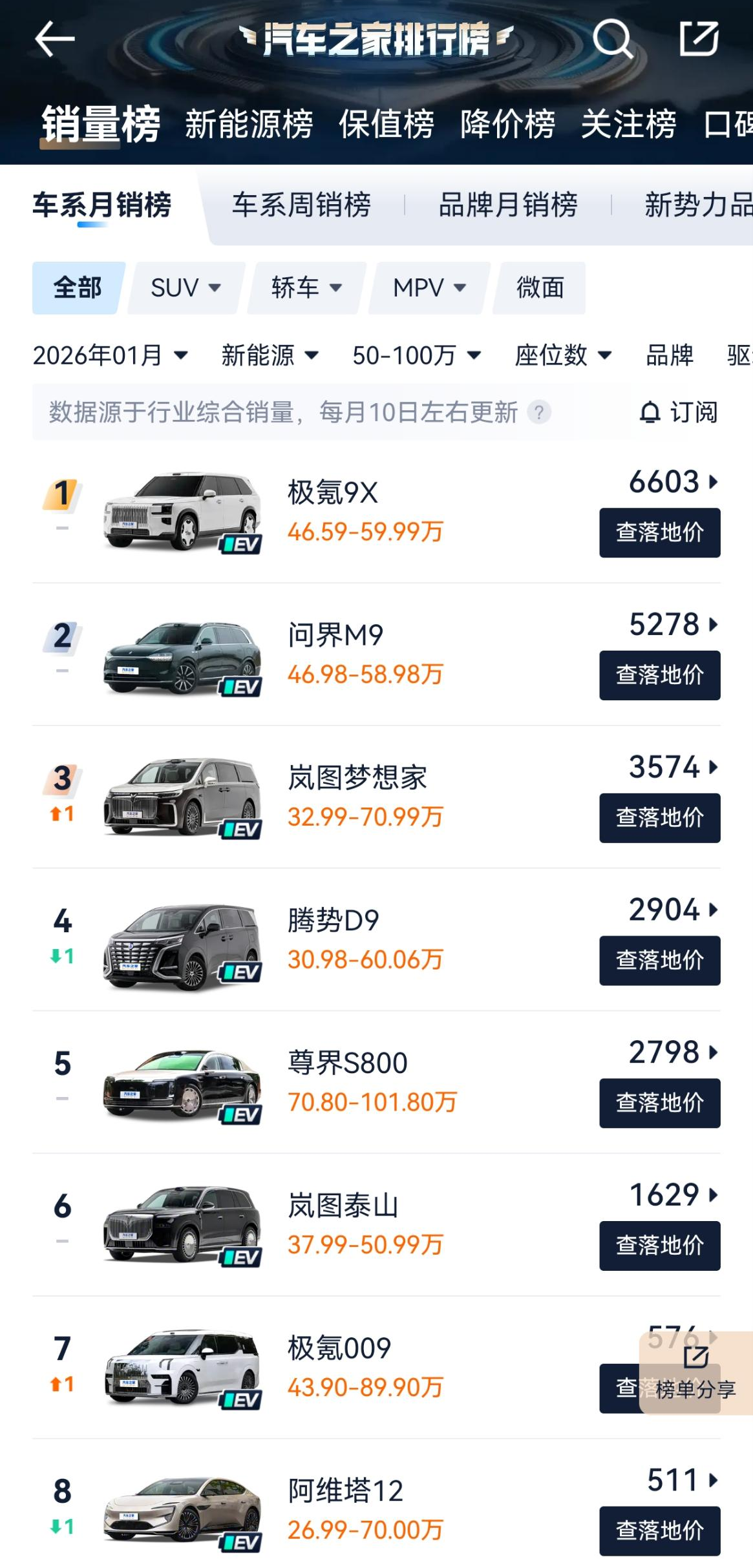
Task: Tap the arrow beside 5278 sales
Action: point(713,625)
